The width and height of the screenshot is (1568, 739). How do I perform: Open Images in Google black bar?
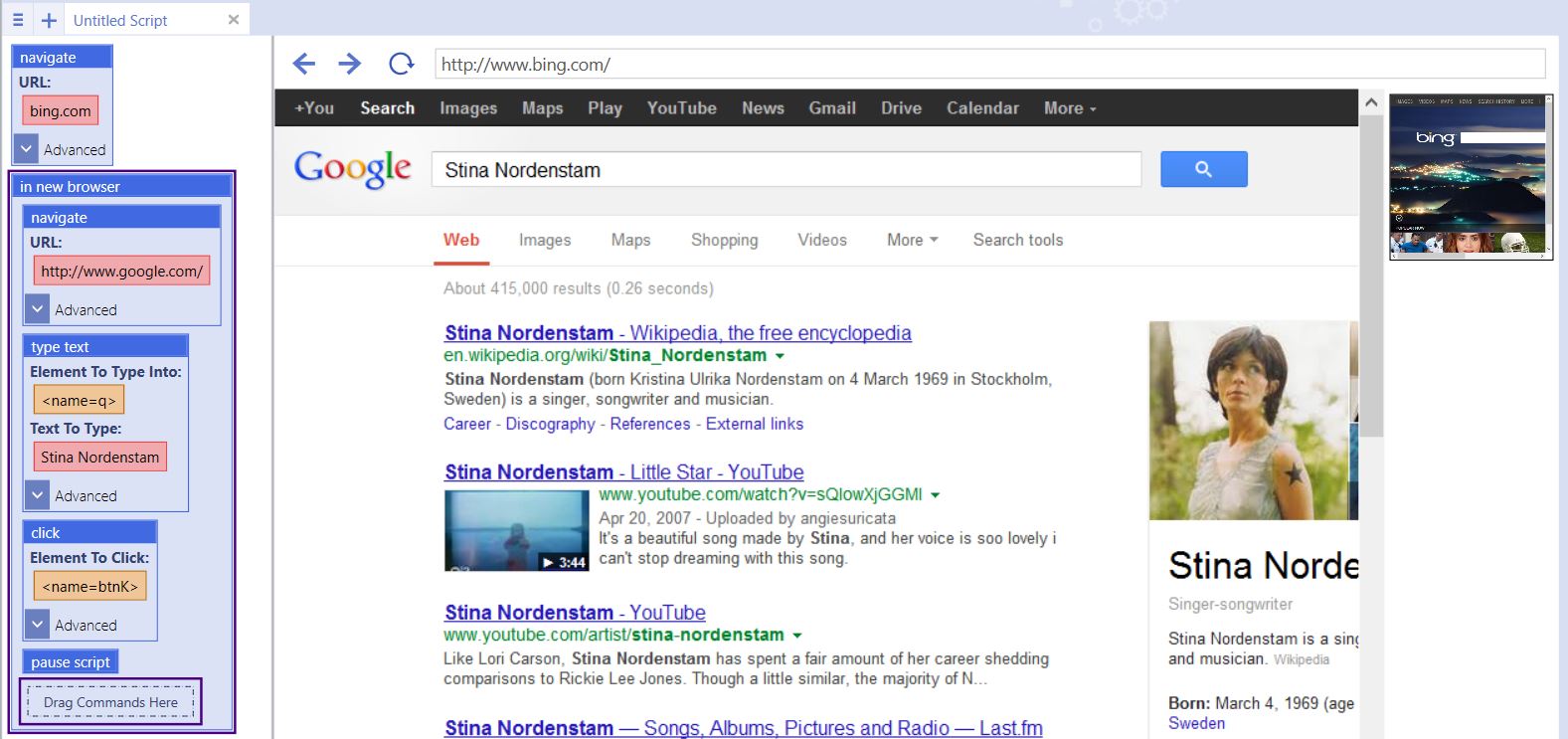[x=468, y=108]
